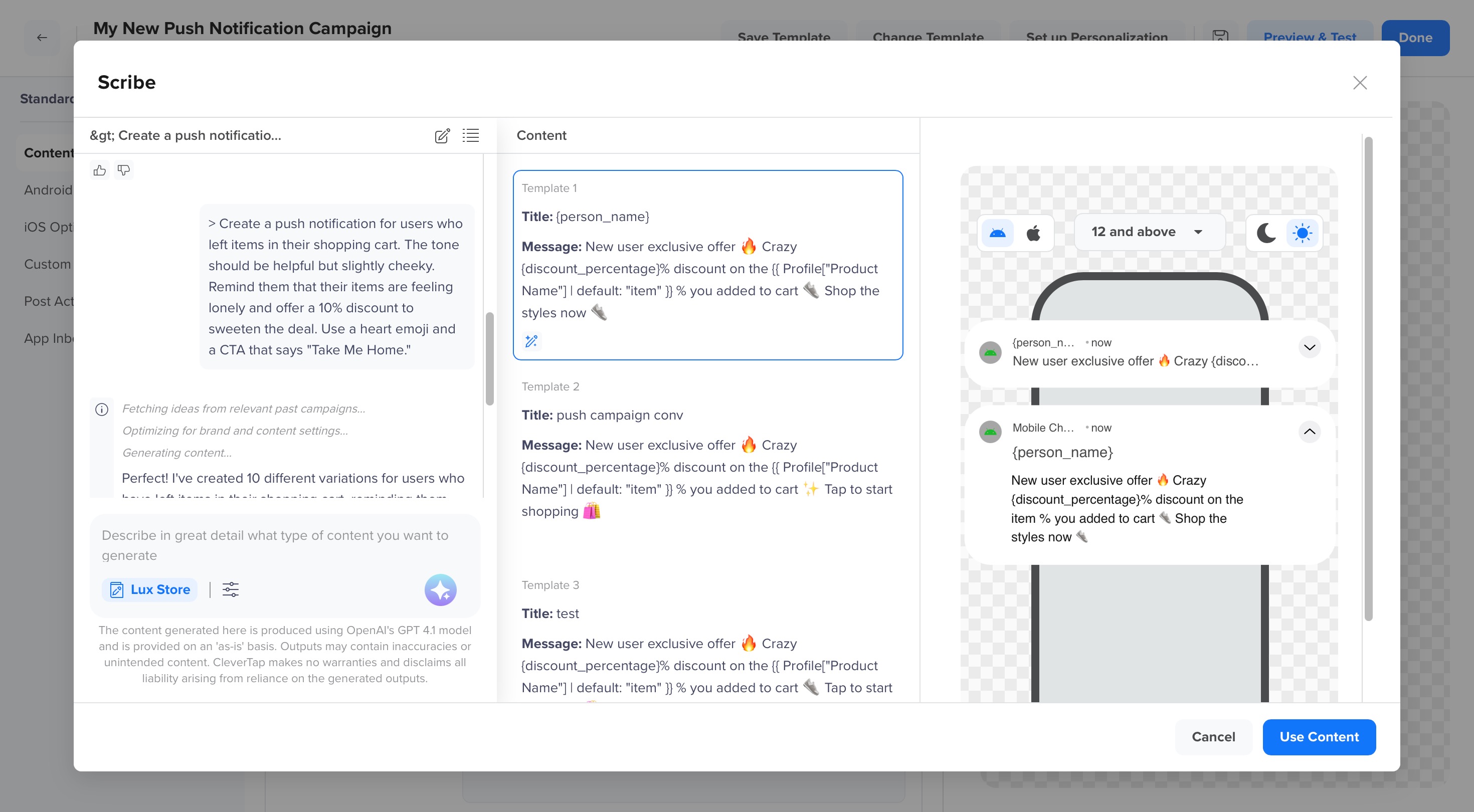Select the Template 3 card titled test
1474x812 pixels.
point(708,635)
